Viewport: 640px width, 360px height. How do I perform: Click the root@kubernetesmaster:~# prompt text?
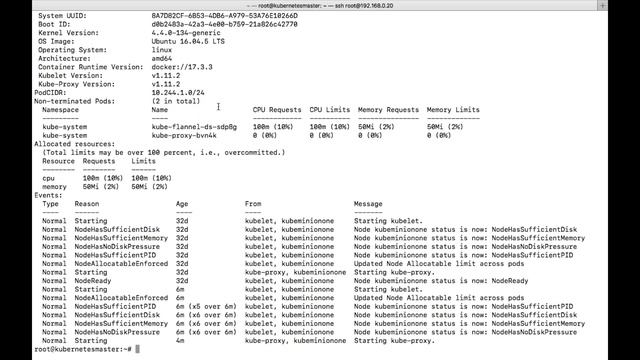pos(83,349)
